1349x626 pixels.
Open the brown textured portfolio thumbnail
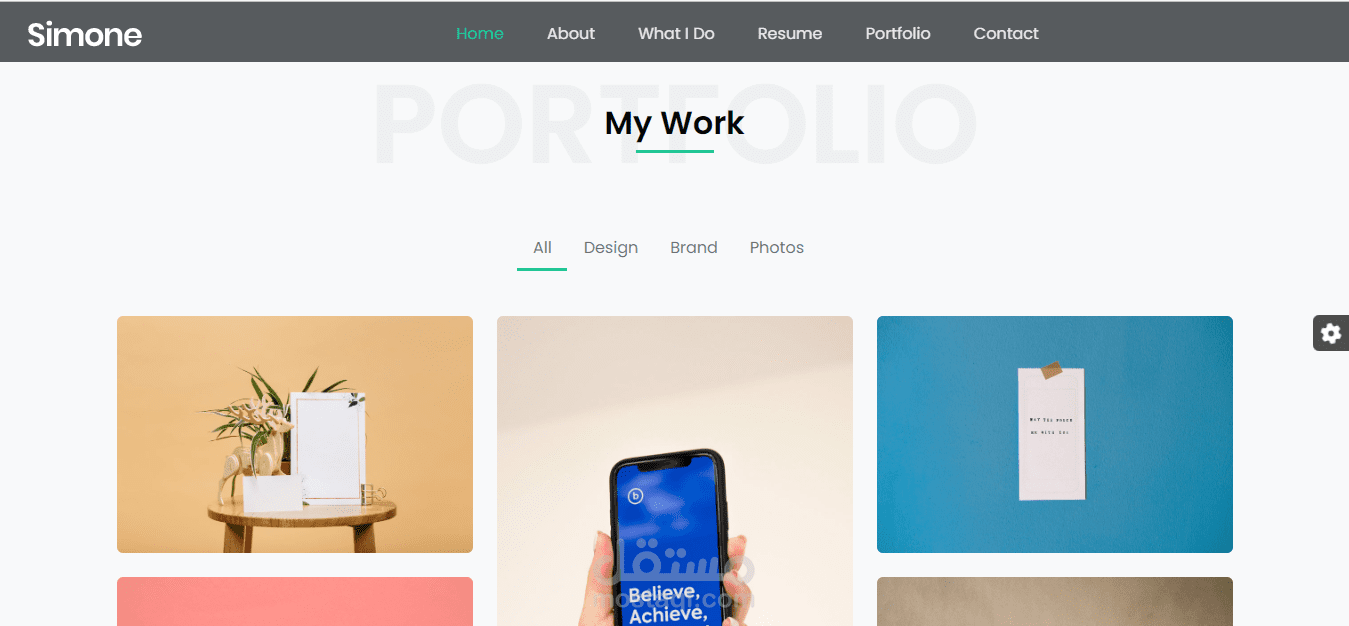point(1055,601)
